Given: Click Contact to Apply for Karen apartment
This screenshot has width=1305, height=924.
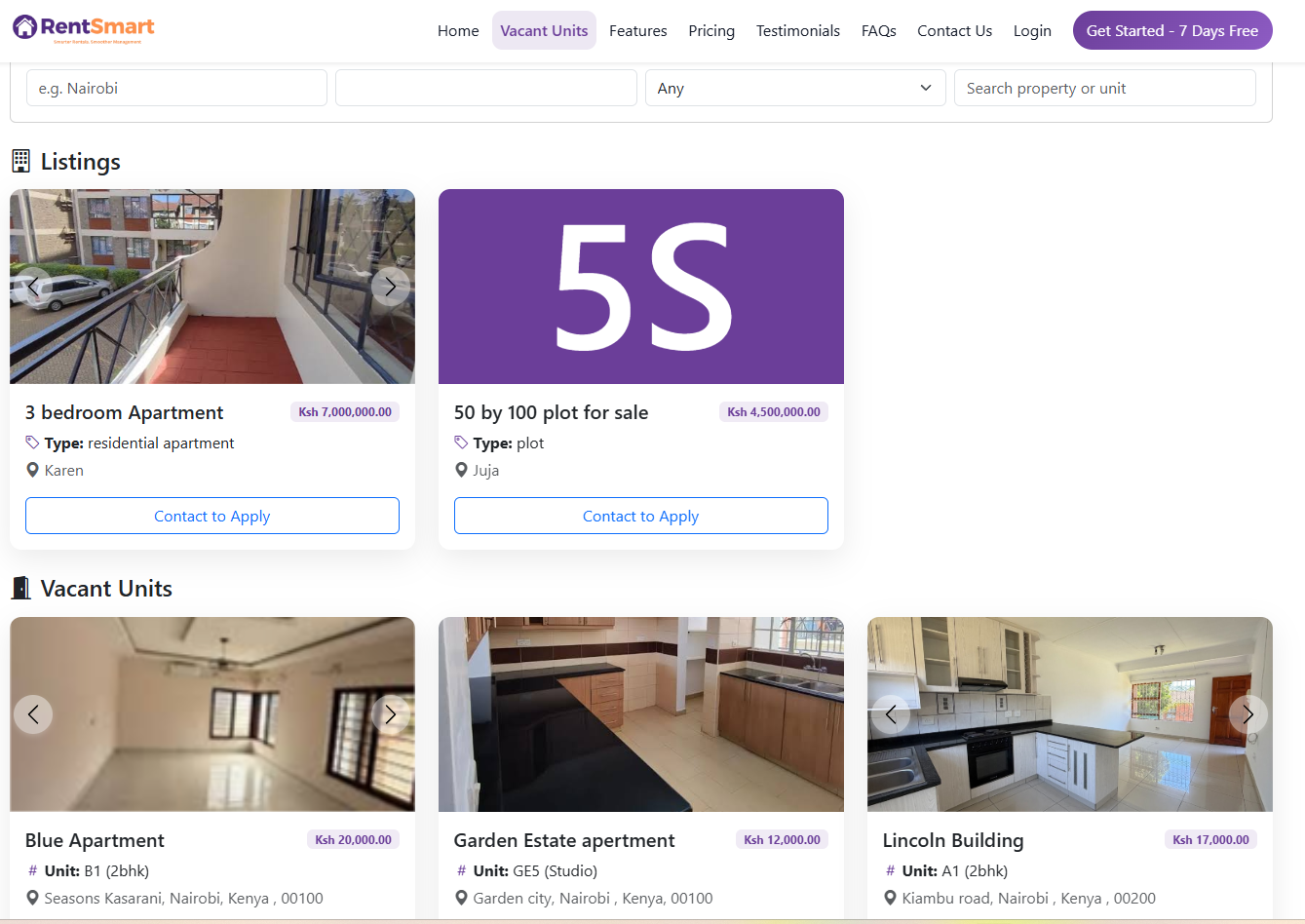Looking at the screenshot, I should tap(212, 516).
